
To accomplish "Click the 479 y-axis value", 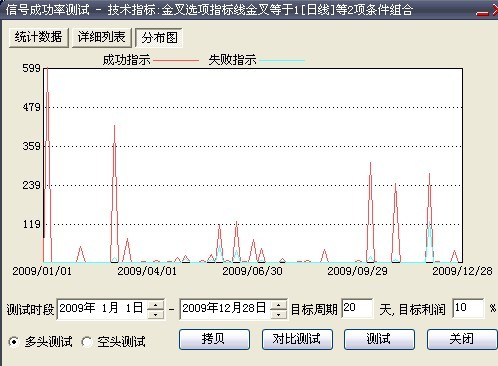I will (31, 107).
